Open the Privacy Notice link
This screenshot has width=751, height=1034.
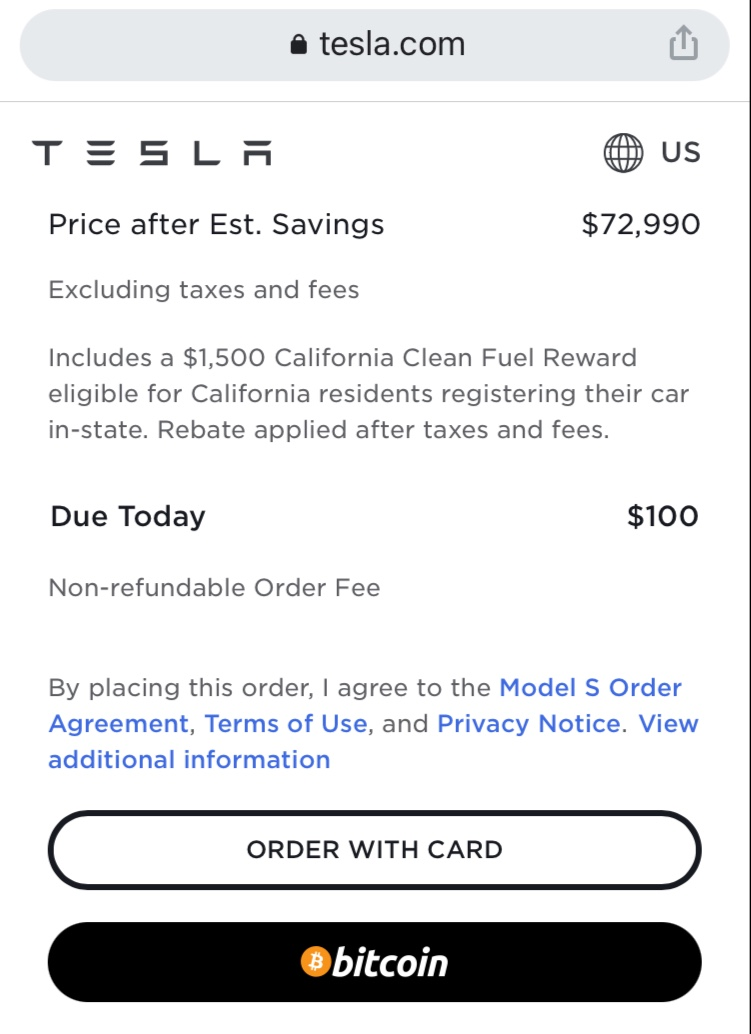point(529,723)
